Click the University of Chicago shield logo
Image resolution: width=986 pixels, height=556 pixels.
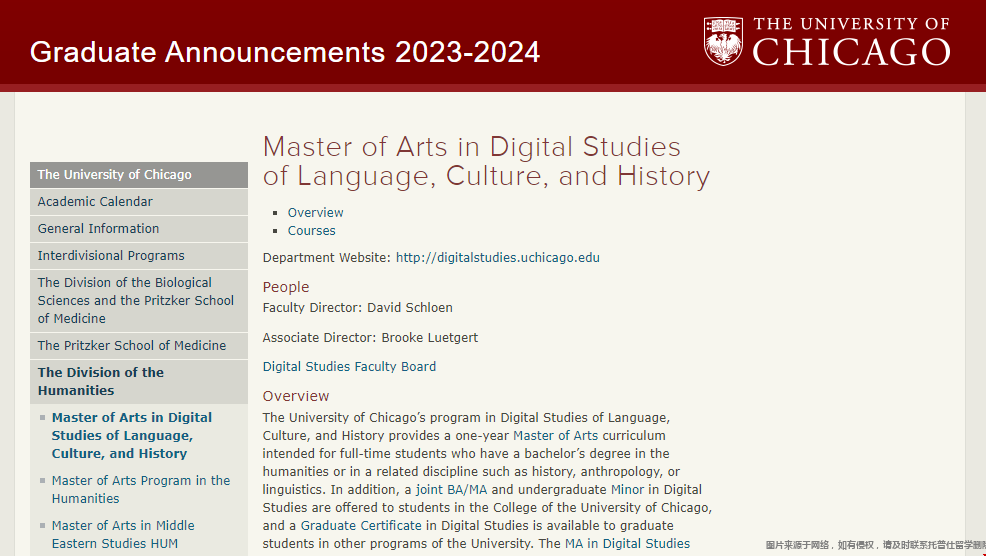(x=723, y=41)
